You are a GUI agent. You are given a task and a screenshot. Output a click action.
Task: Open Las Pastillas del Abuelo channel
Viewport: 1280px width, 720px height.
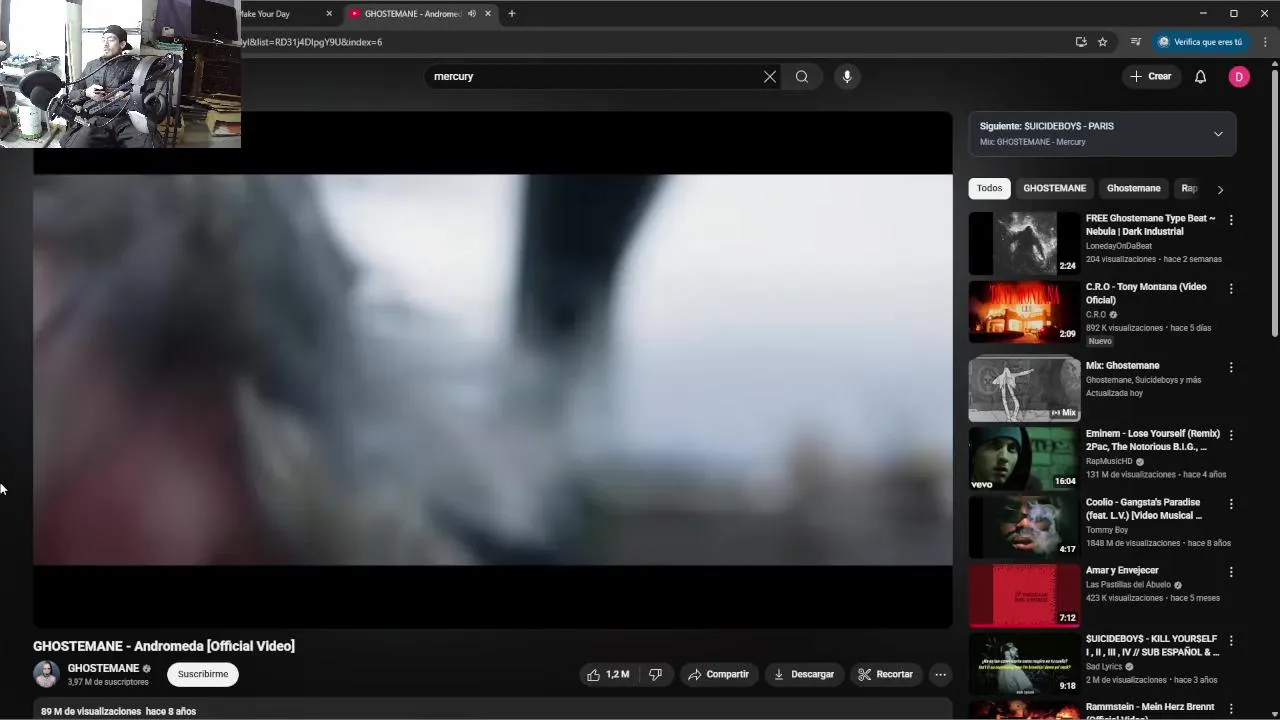pos(1128,585)
